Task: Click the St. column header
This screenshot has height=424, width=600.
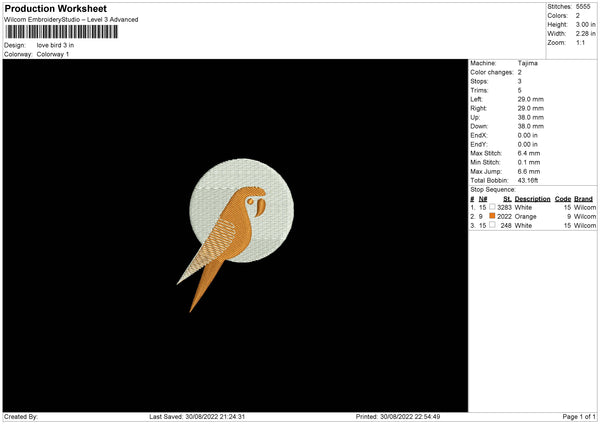Action: (x=508, y=198)
